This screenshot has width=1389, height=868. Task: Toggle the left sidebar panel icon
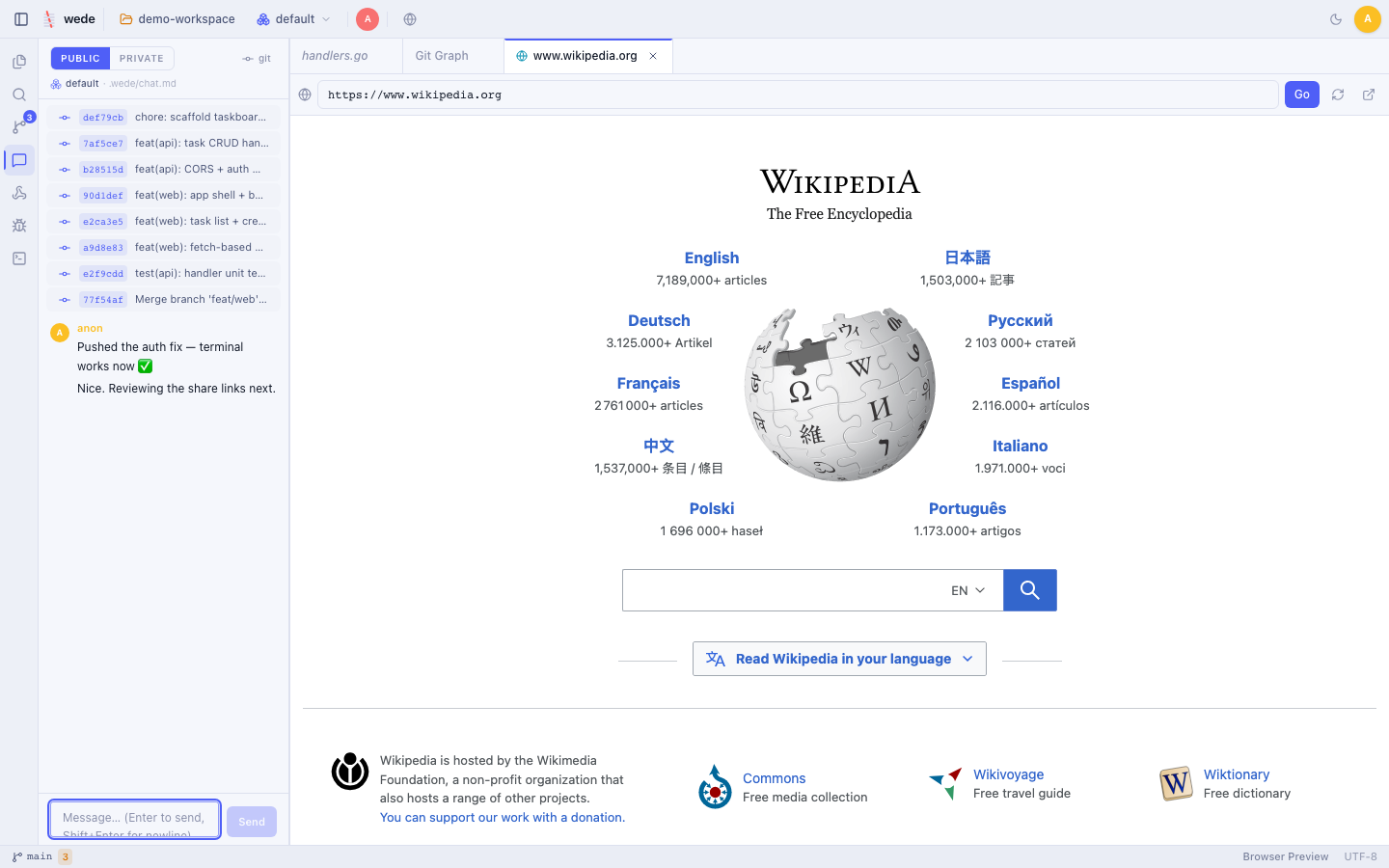(x=21, y=19)
